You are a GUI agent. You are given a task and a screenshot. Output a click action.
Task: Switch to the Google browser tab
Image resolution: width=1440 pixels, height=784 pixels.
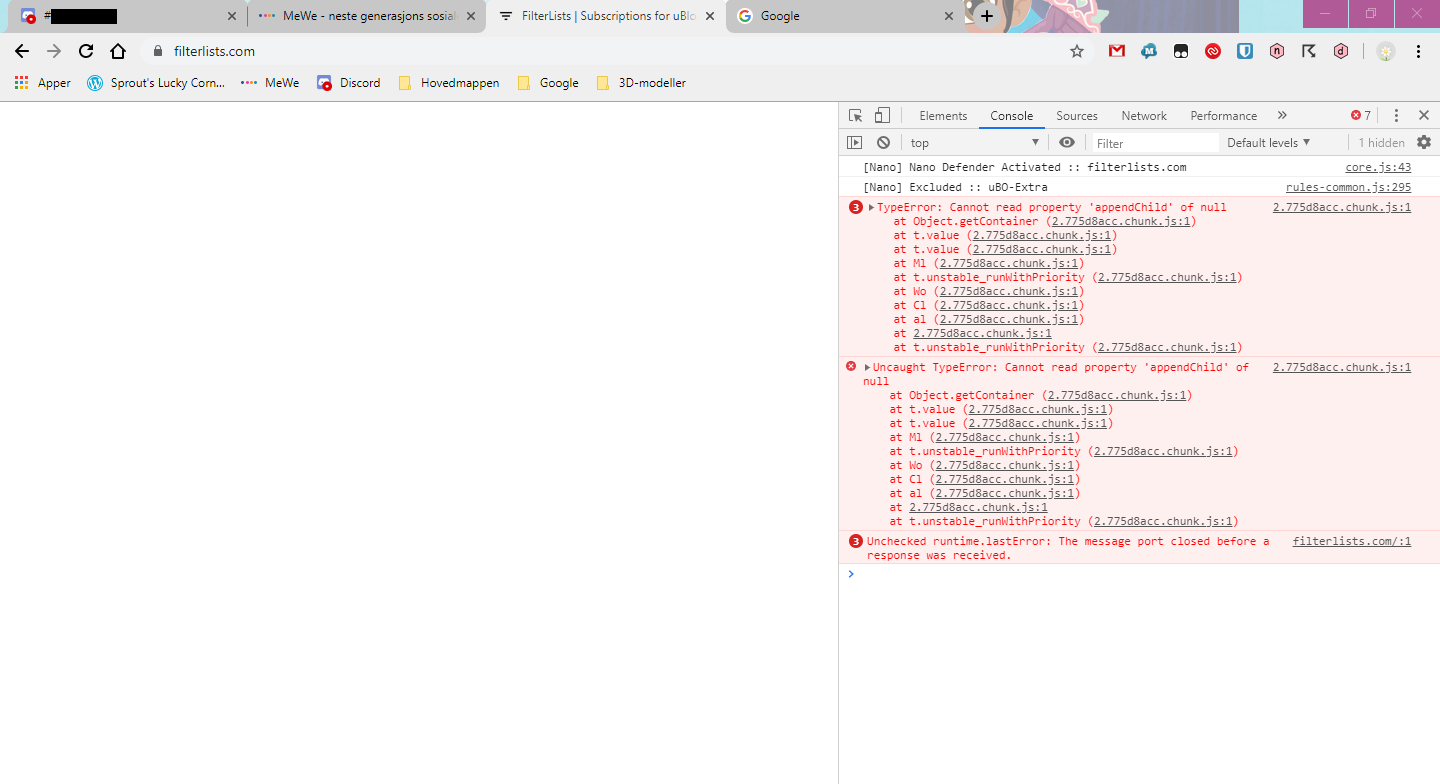click(845, 16)
